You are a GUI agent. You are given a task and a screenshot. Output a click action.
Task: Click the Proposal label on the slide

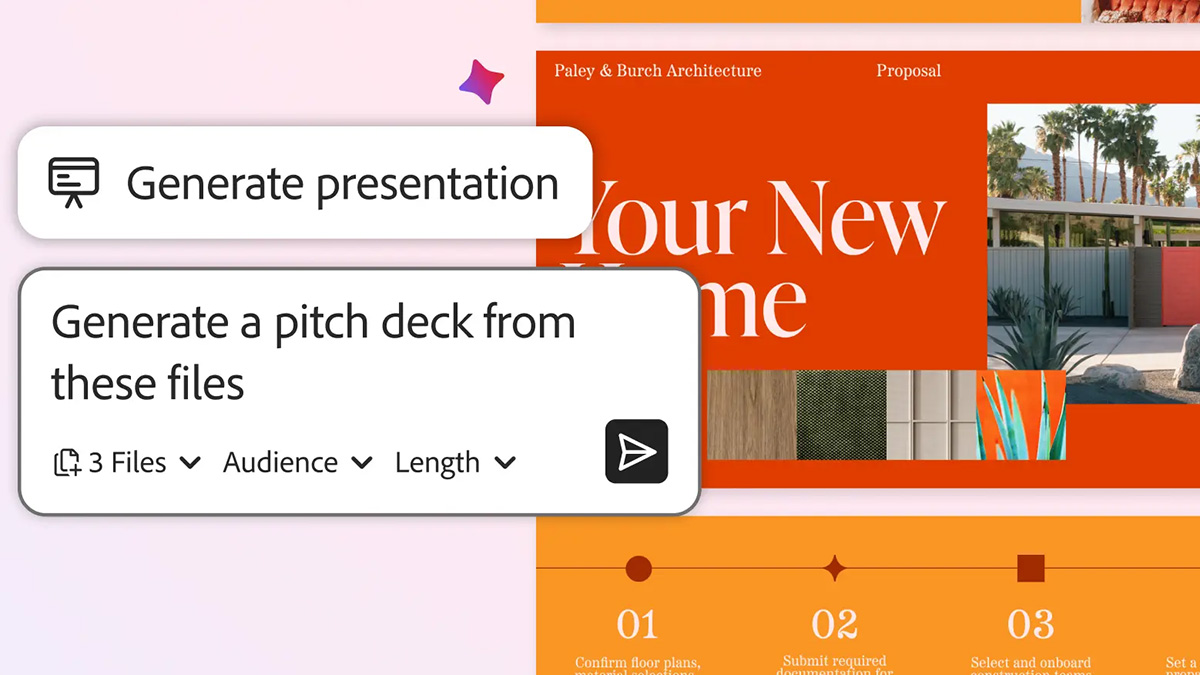908,71
